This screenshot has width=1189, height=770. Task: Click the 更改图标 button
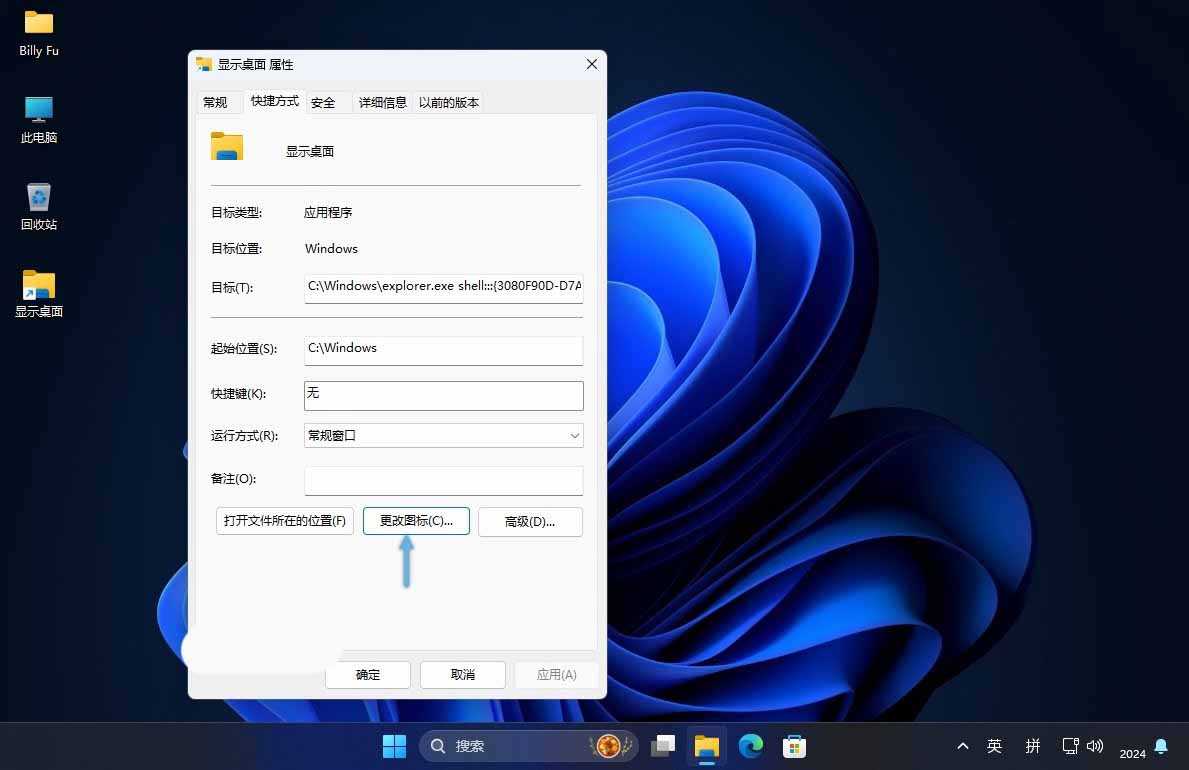click(x=415, y=521)
